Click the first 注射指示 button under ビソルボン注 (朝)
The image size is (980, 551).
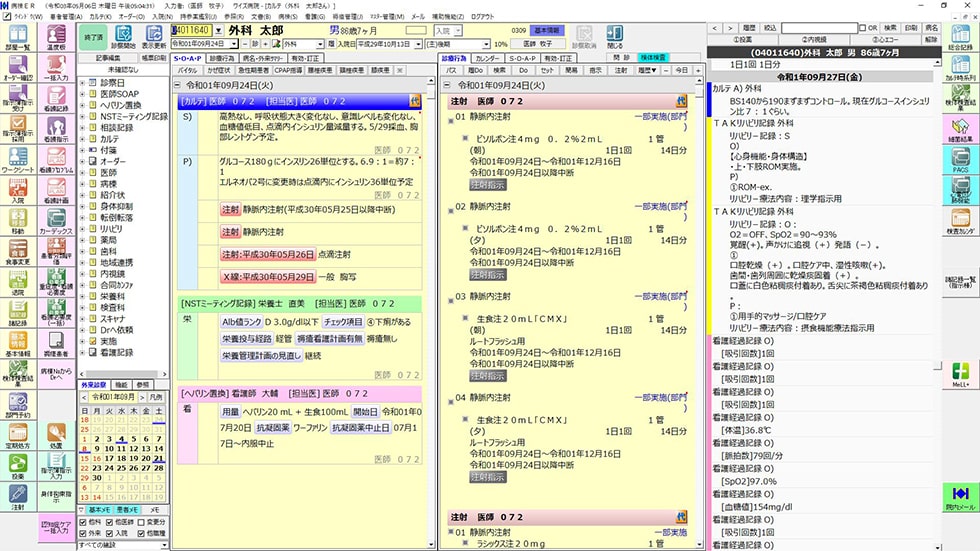tap(488, 185)
